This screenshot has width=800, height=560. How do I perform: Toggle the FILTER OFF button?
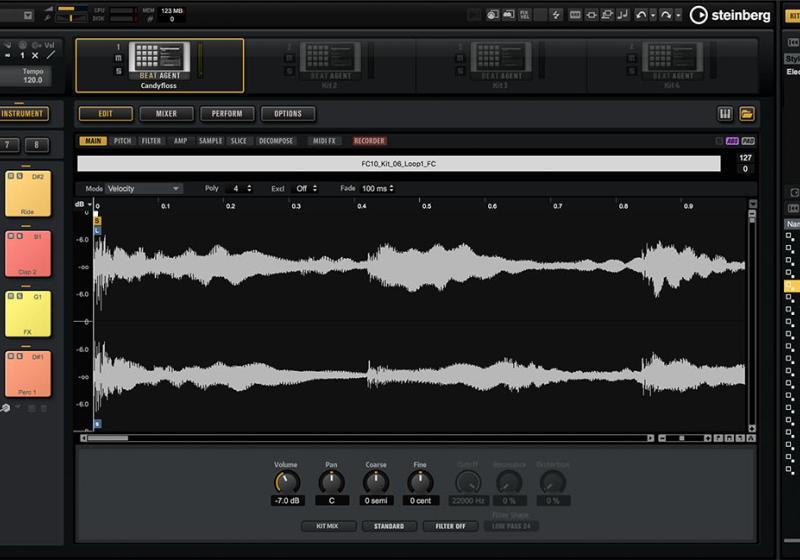click(x=450, y=526)
